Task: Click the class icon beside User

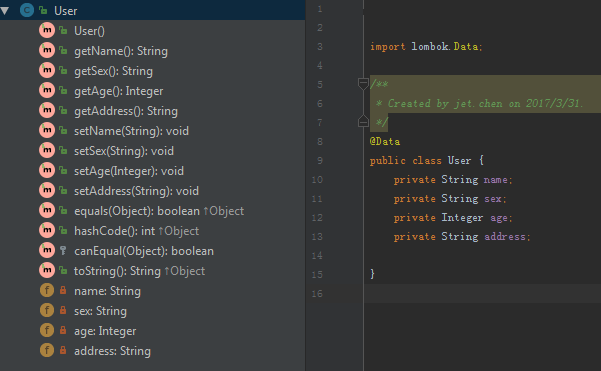Action: (x=27, y=10)
